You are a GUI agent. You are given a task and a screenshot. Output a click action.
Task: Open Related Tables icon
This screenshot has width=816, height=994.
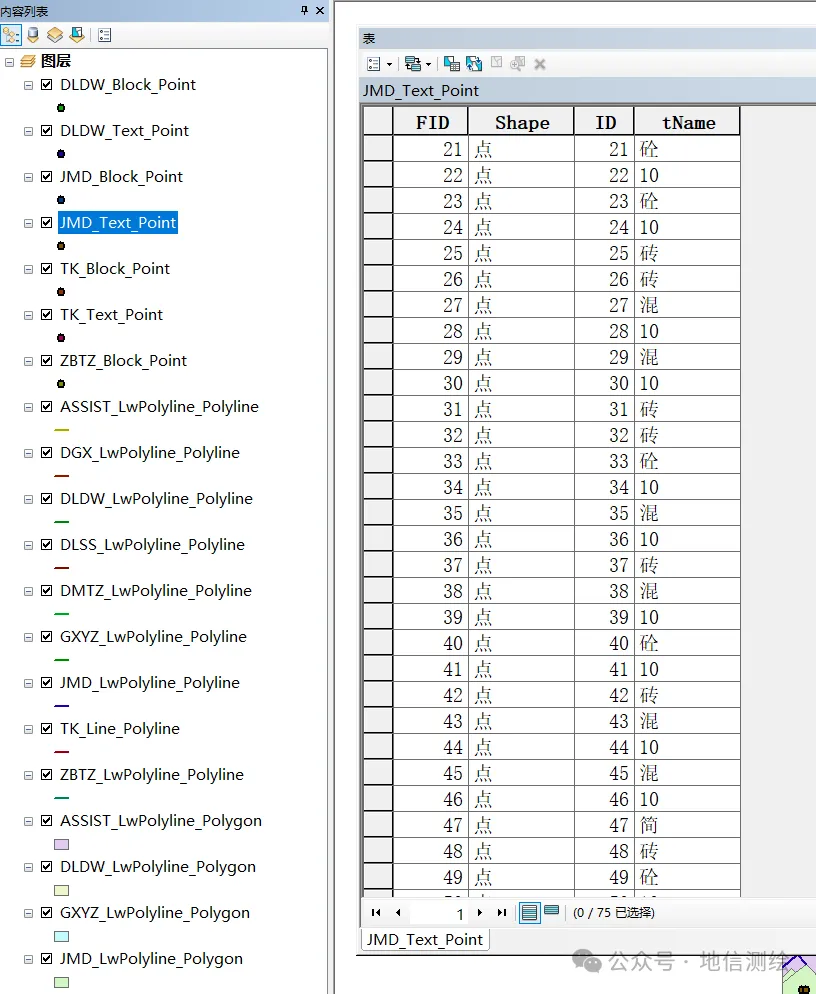click(x=413, y=64)
